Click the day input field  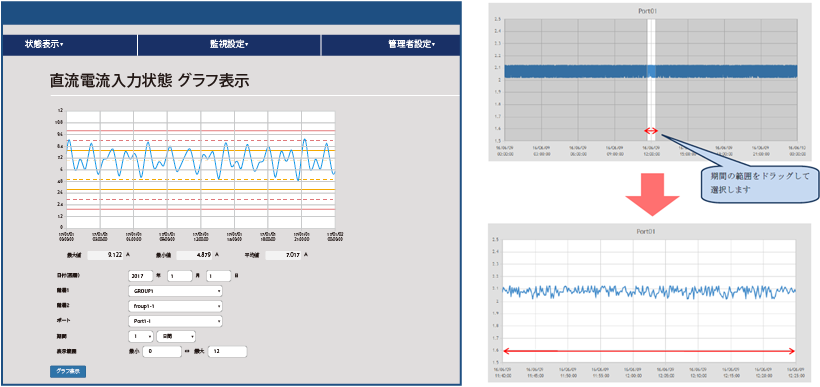(x=219, y=276)
